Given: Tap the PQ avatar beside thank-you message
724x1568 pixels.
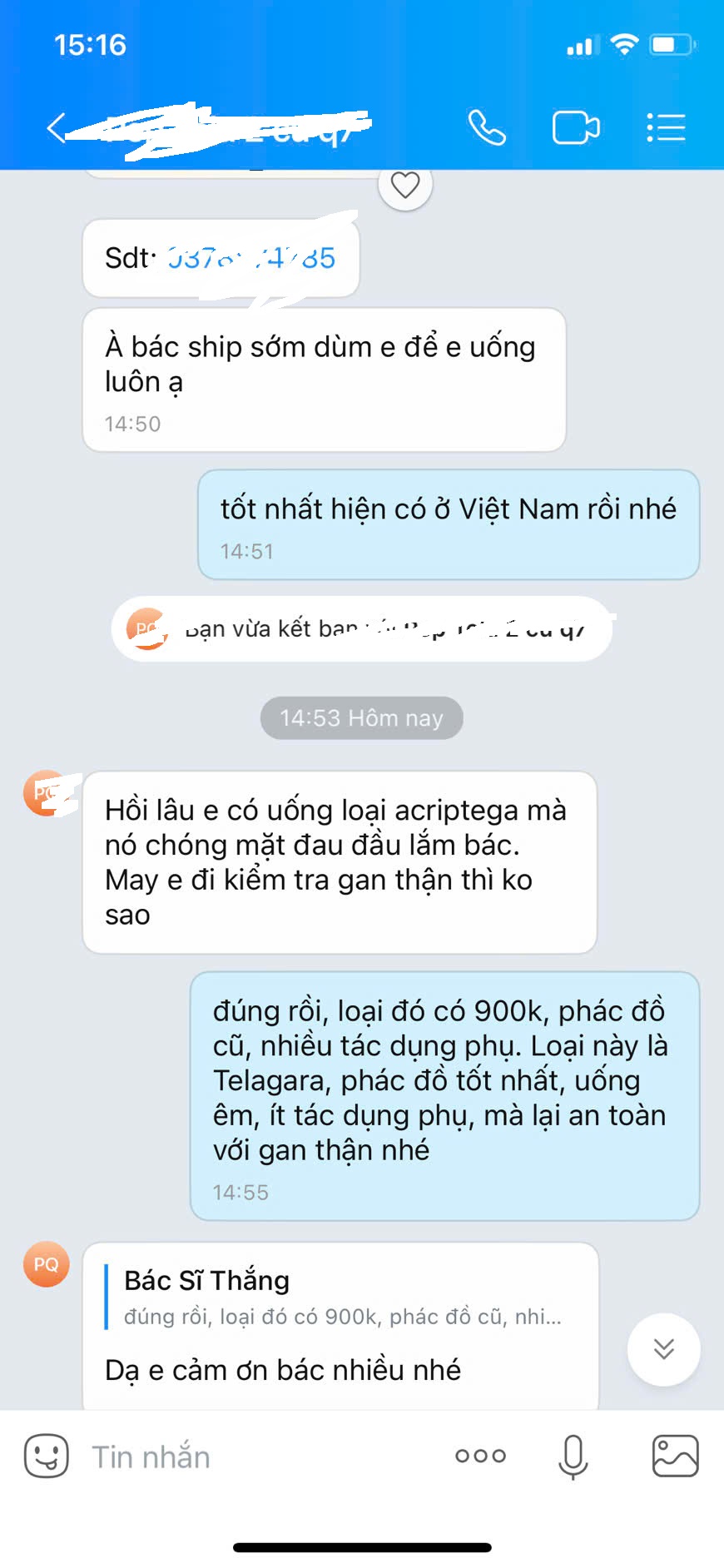Looking at the screenshot, I should 46,1264.
